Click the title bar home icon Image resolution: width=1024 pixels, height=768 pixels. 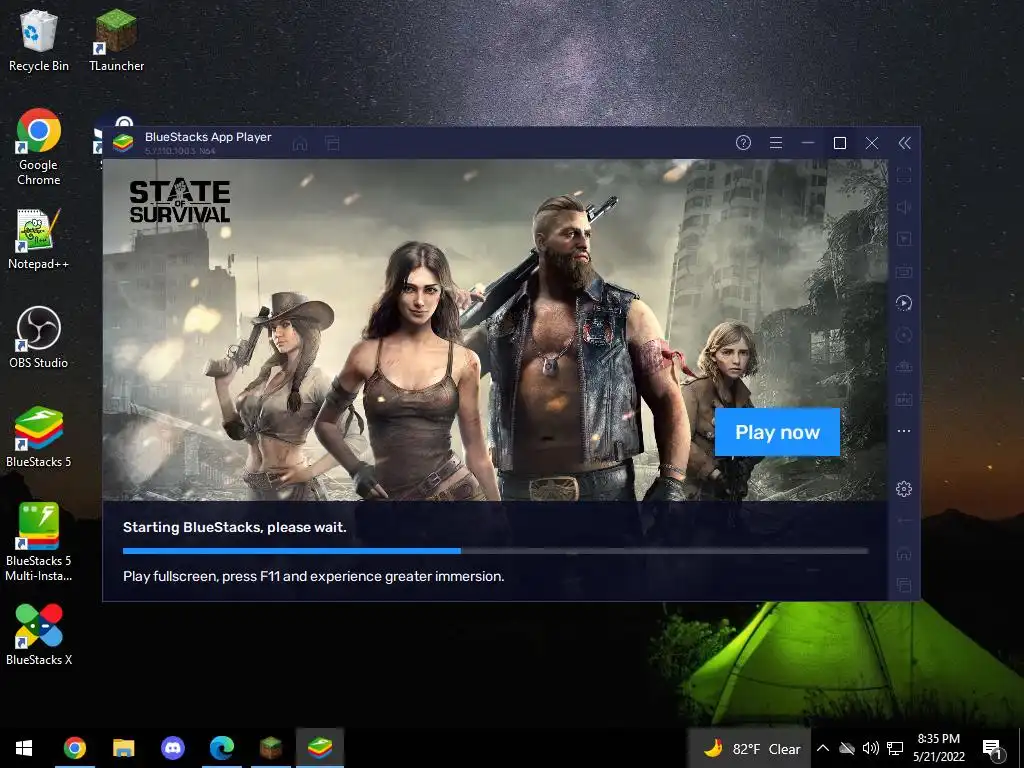click(300, 144)
